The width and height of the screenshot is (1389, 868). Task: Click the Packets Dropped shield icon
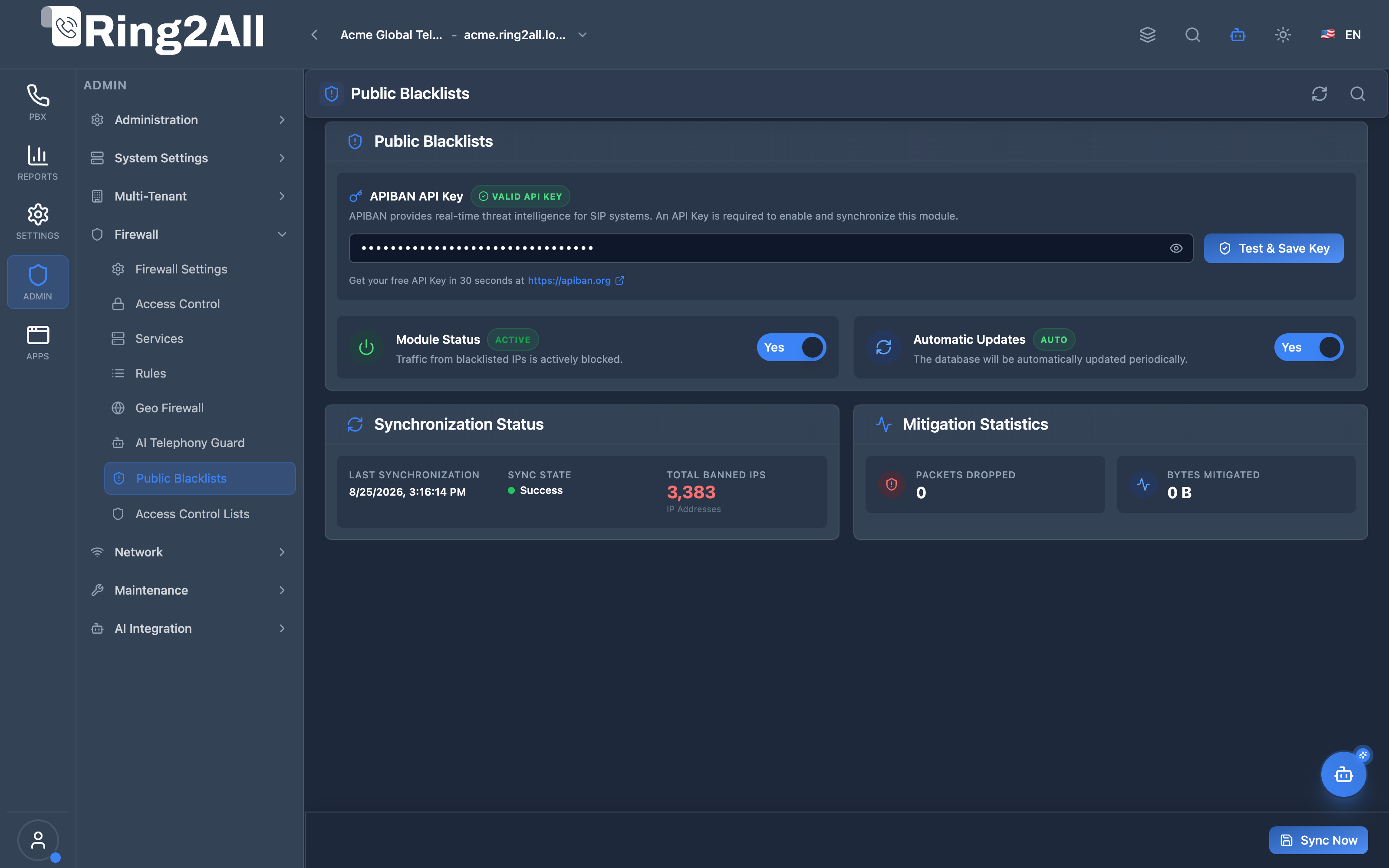pyautogui.click(x=892, y=484)
